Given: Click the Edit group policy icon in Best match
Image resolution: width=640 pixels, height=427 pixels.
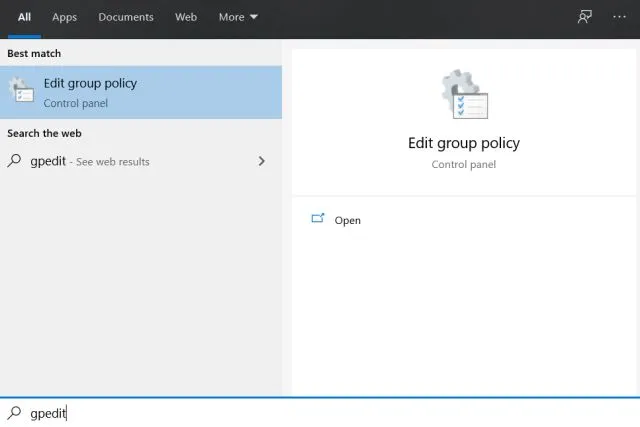Looking at the screenshot, I should coord(21,91).
